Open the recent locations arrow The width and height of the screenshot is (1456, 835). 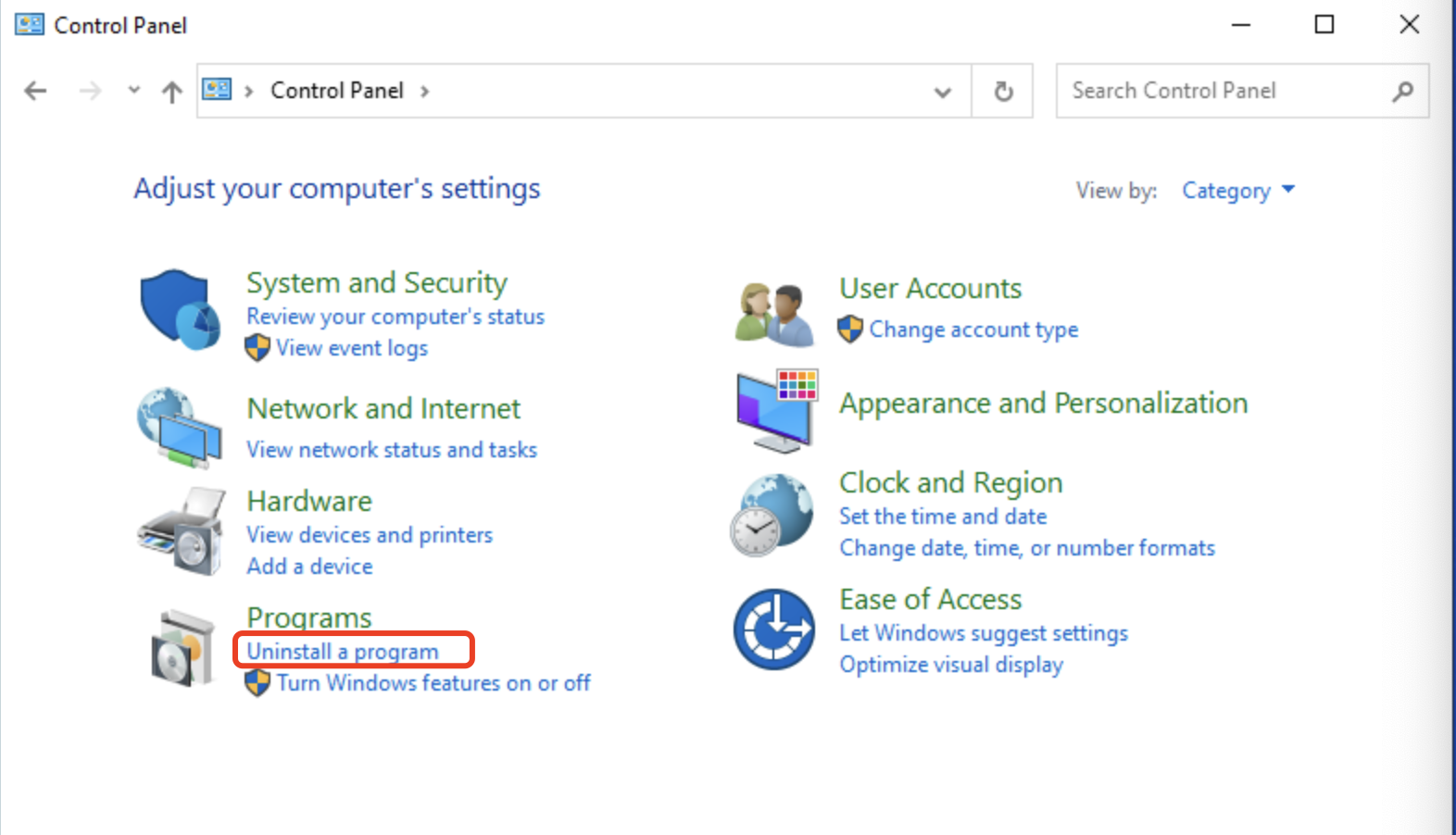coord(134,90)
